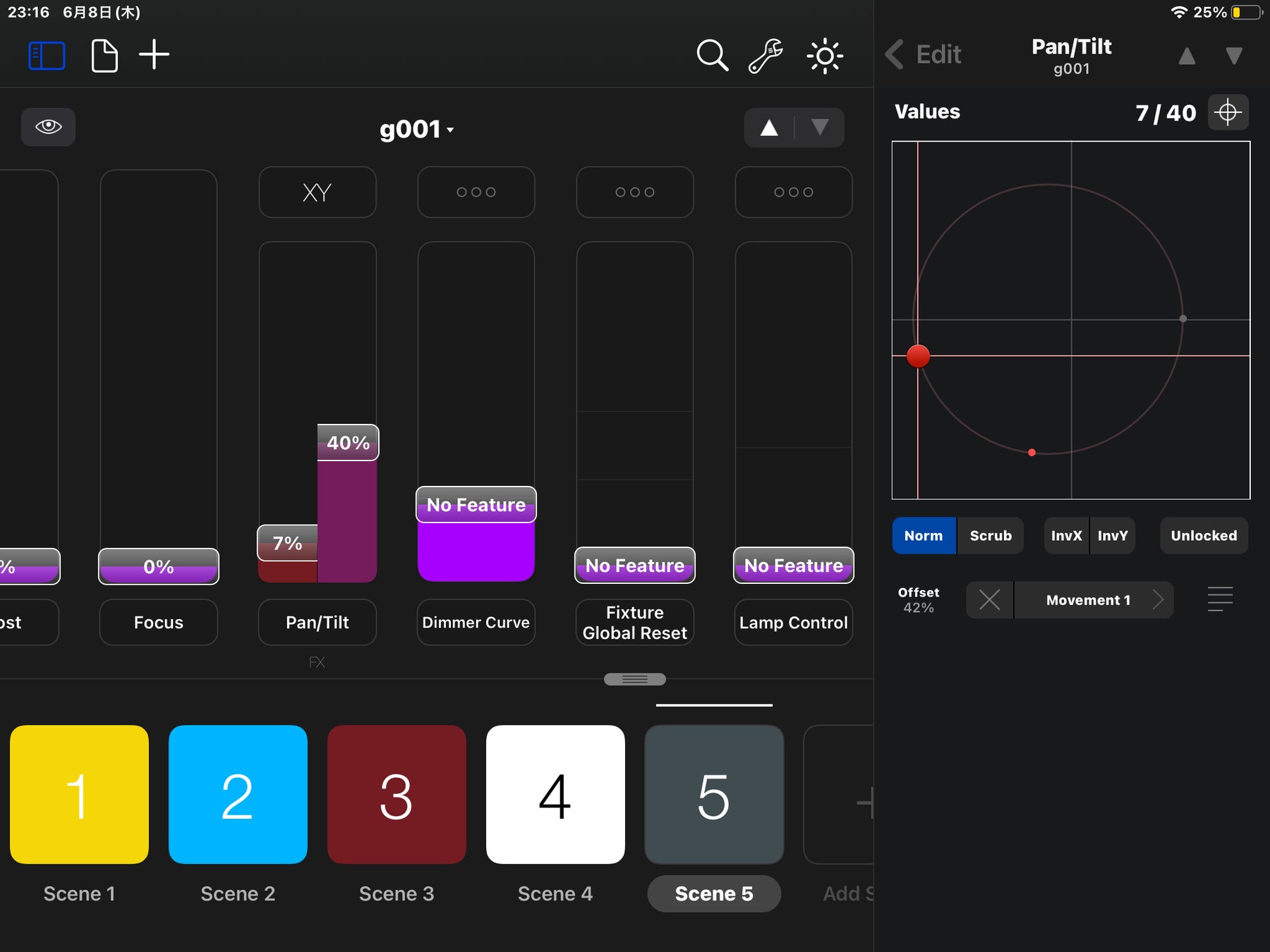Tap gray dot on movement circle
Viewport: 1270px width, 952px height.
tap(1183, 319)
